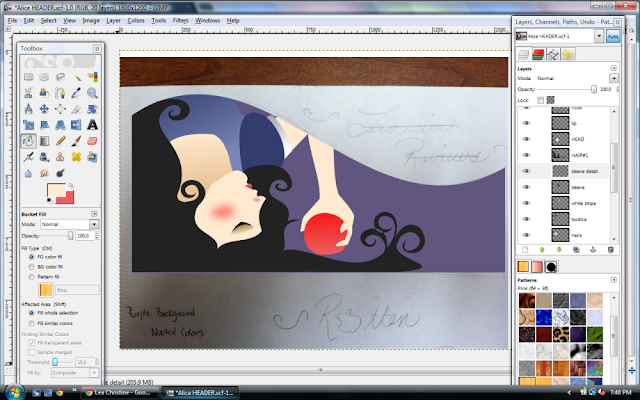Open the Colors menu
The image size is (640, 400).
coord(136,20)
